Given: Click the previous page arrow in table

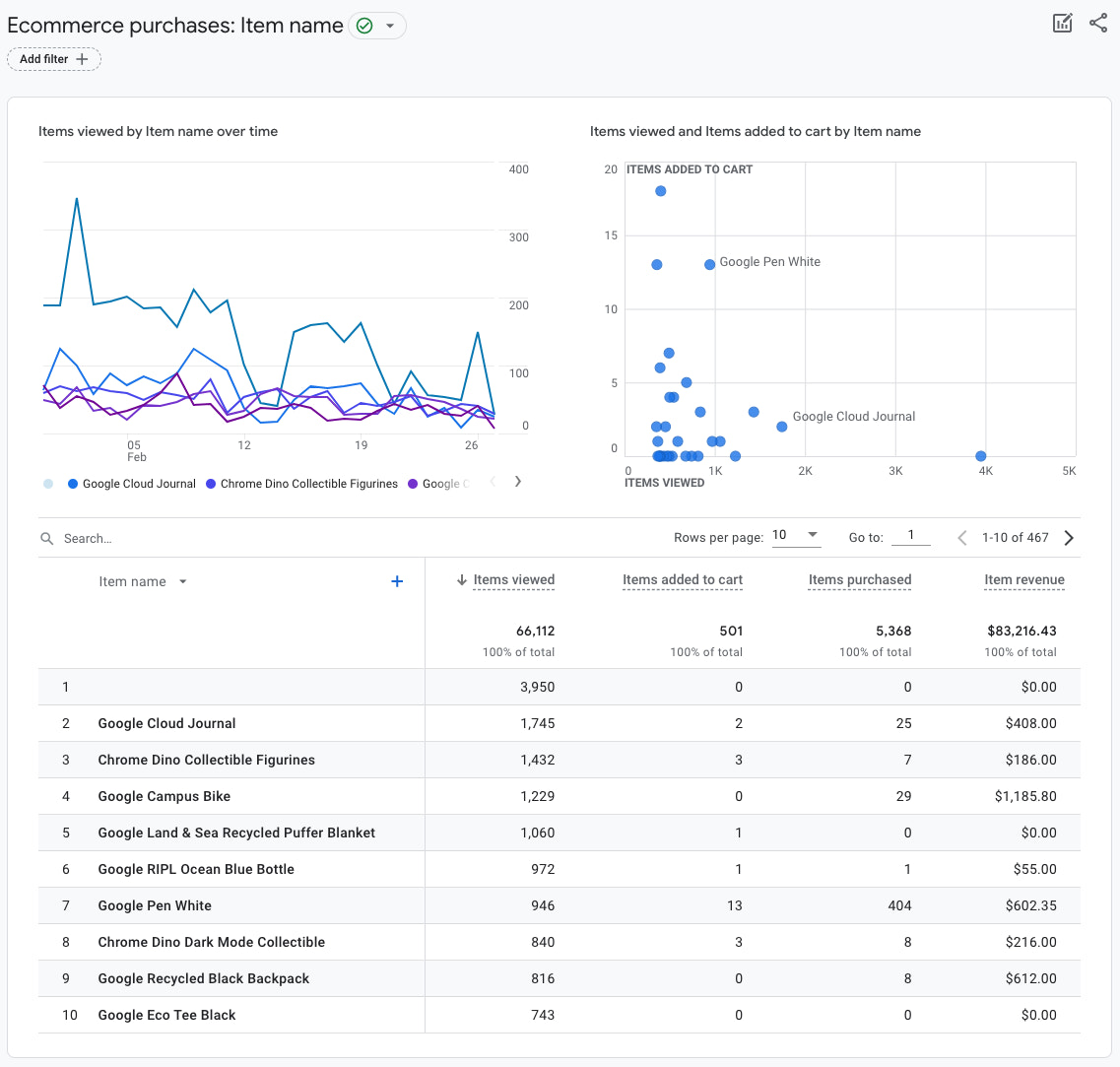Looking at the screenshot, I should pyautogui.click(x=962, y=538).
